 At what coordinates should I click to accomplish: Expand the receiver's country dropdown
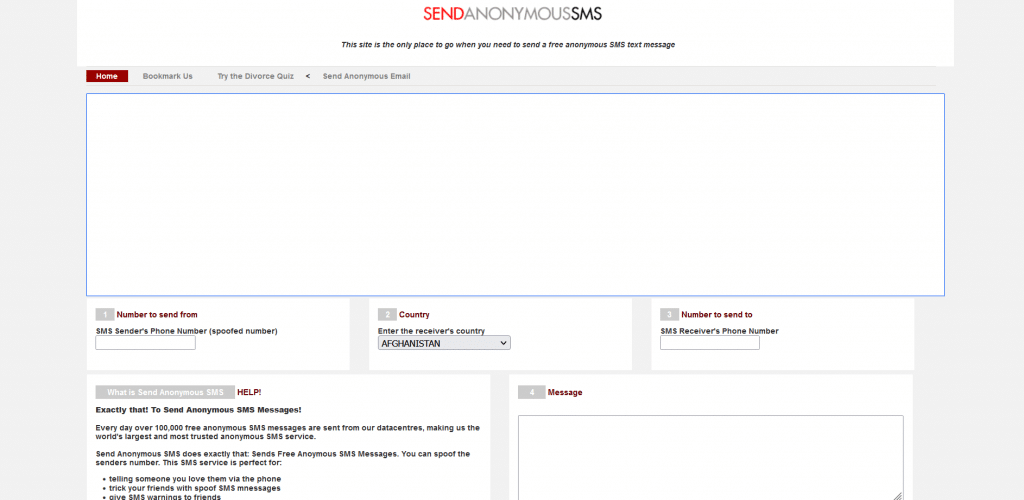[444, 343]
